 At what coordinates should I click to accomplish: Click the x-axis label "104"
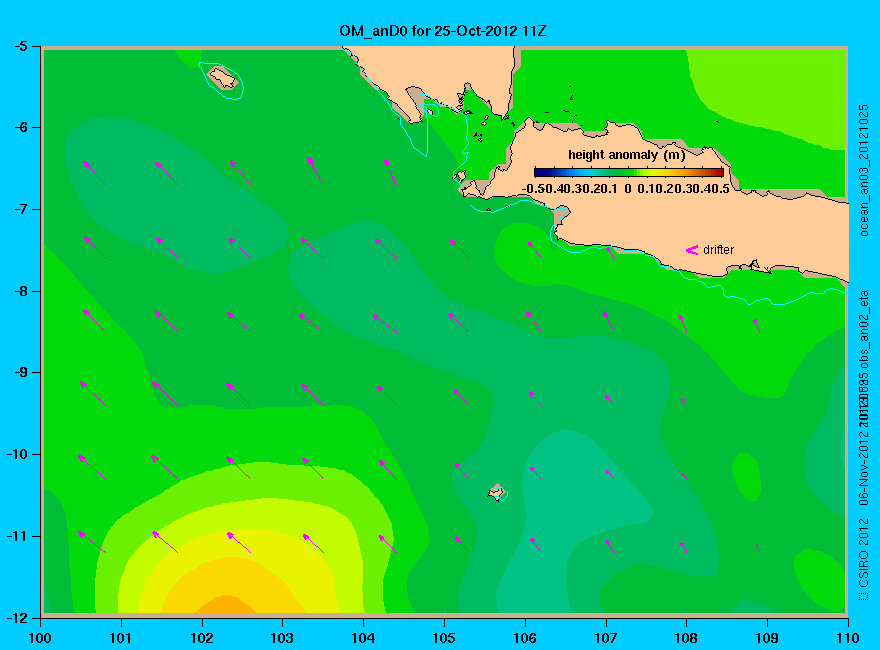pyautogui.click(x=363, y=638)
